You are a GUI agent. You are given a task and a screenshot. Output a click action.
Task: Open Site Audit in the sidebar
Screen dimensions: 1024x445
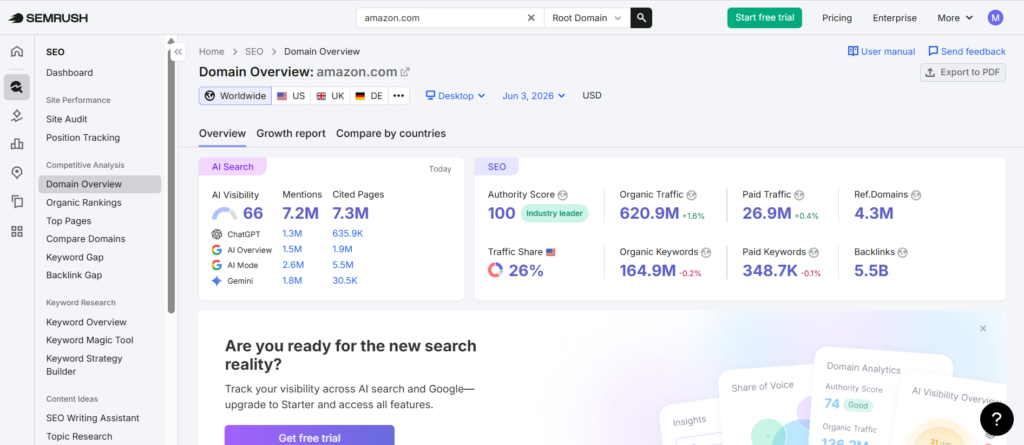[67, 119]
